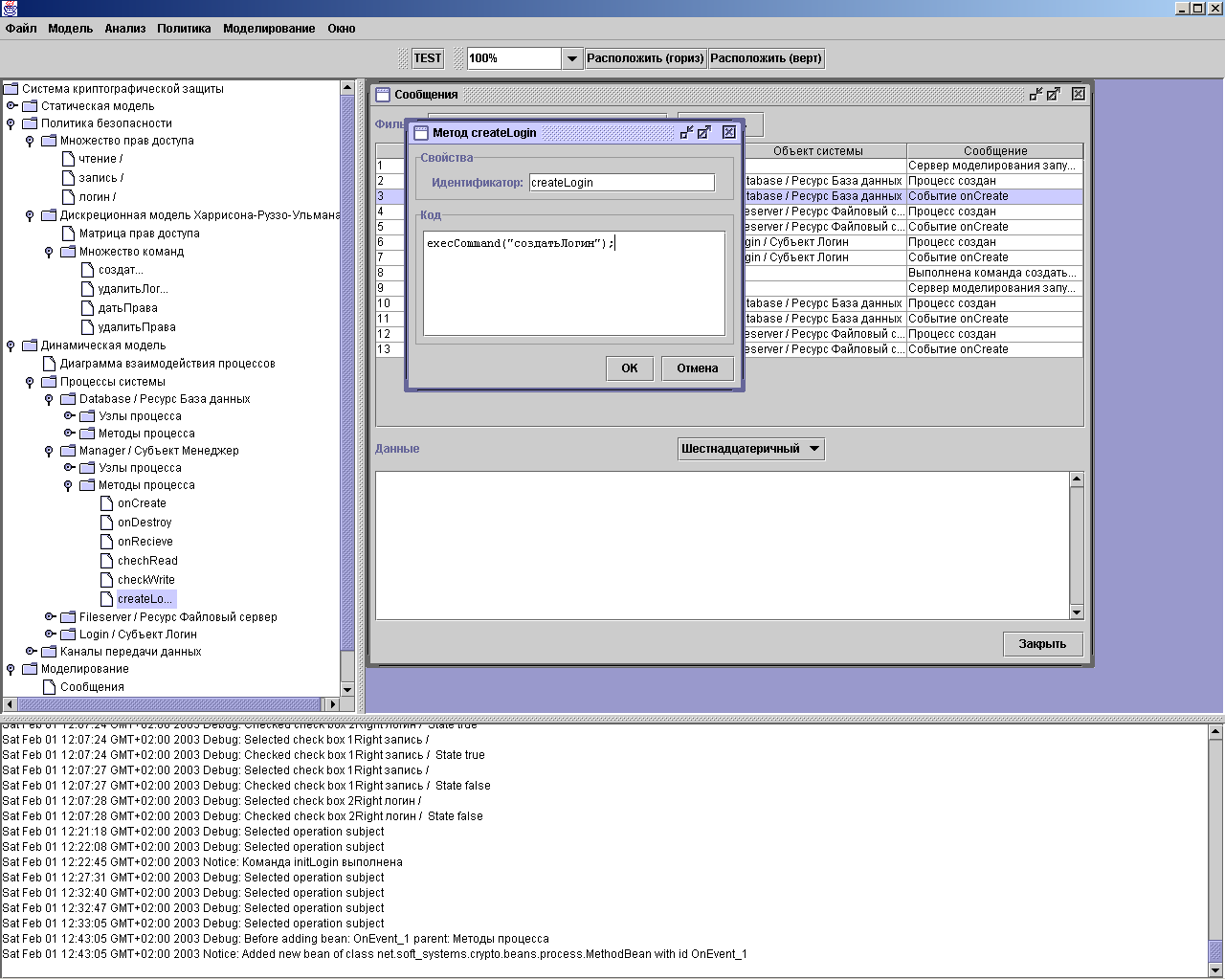The image size is (1225, 980).
Task: Maximize the Метод createLogin dialog
Action: pos(704,132)
